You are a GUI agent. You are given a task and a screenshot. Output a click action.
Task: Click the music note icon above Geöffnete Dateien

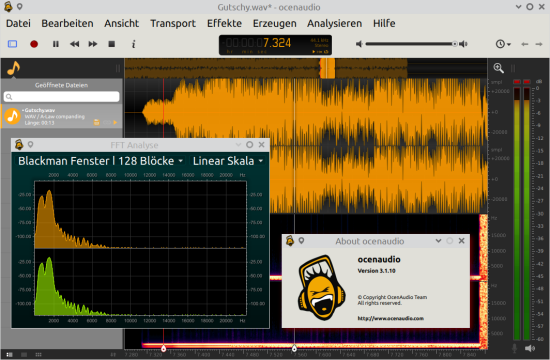tap(13, 68)
